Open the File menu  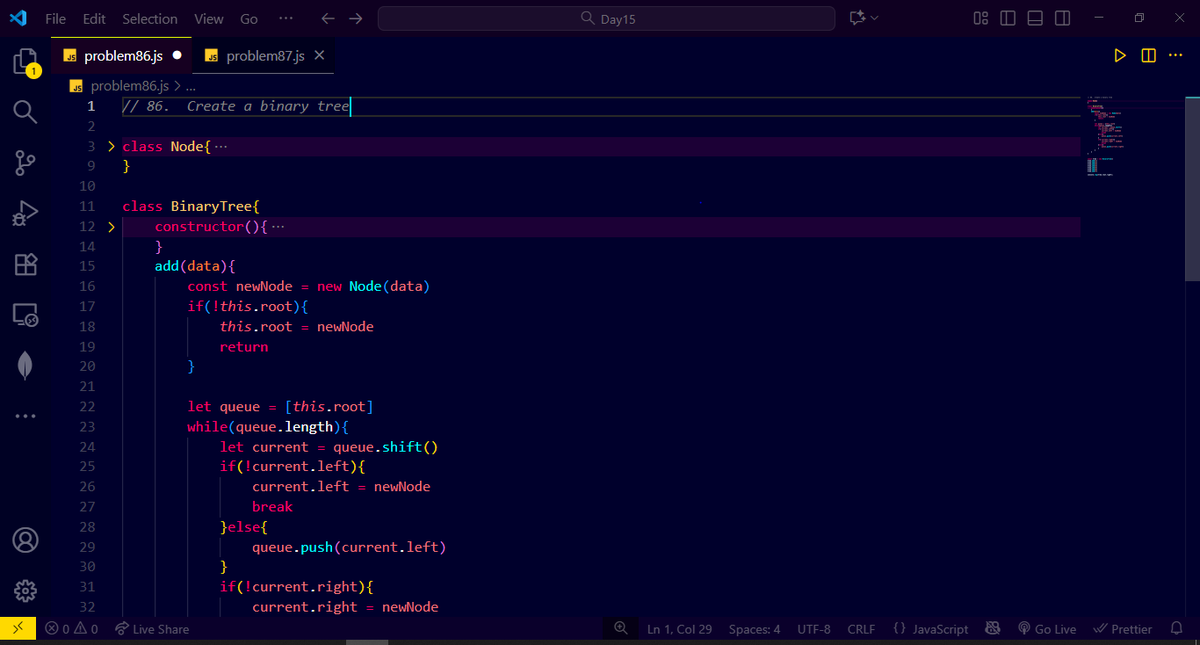(56, 19)
